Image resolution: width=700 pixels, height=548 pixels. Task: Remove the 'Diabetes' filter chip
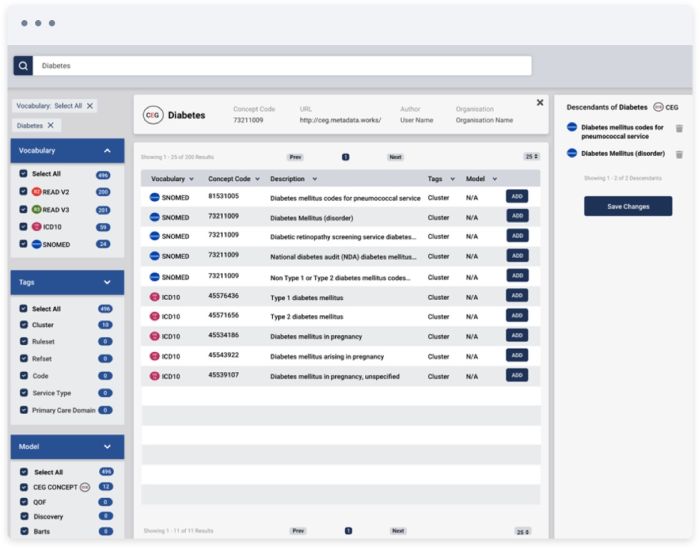50,125
